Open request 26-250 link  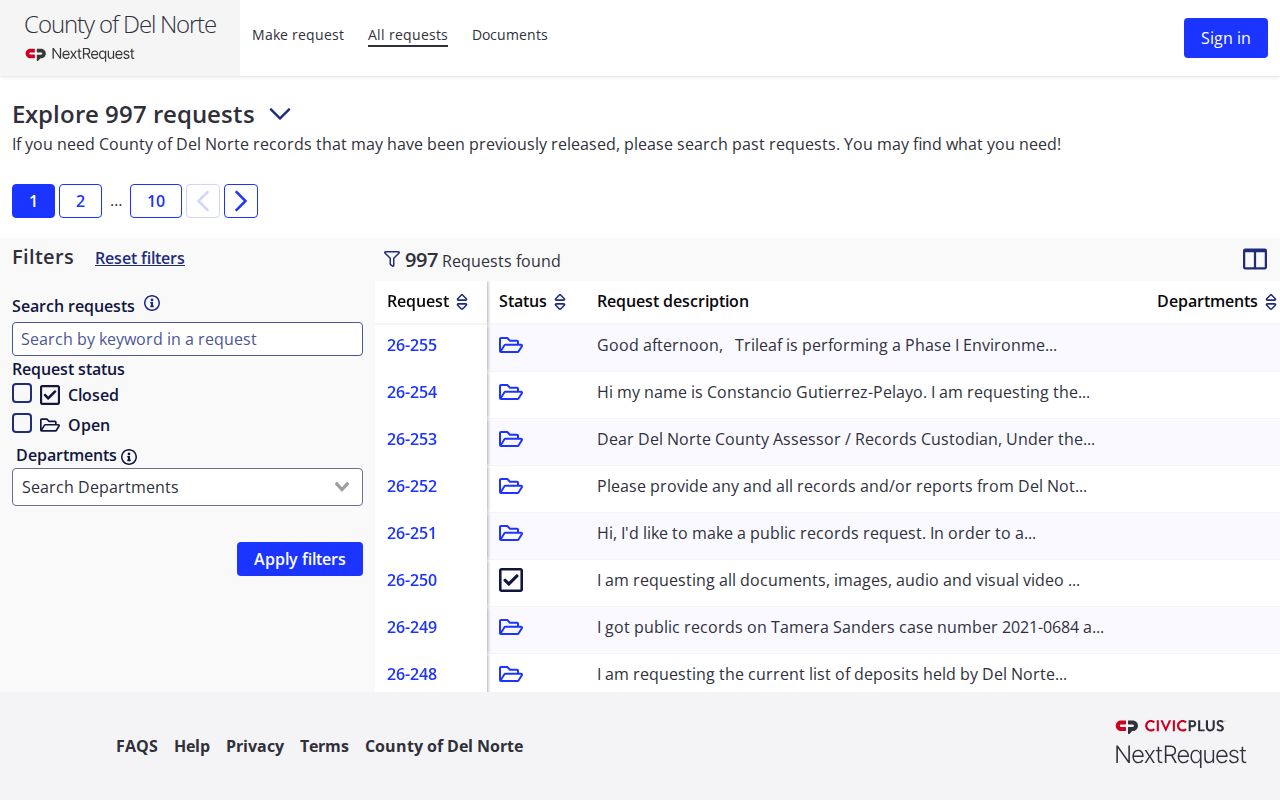[x=412, y=580]
